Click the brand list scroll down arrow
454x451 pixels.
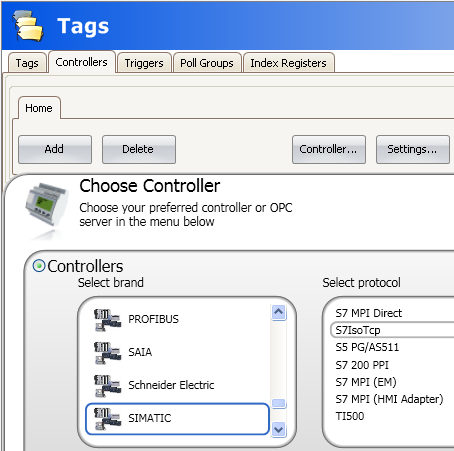(x=279, y=429)
